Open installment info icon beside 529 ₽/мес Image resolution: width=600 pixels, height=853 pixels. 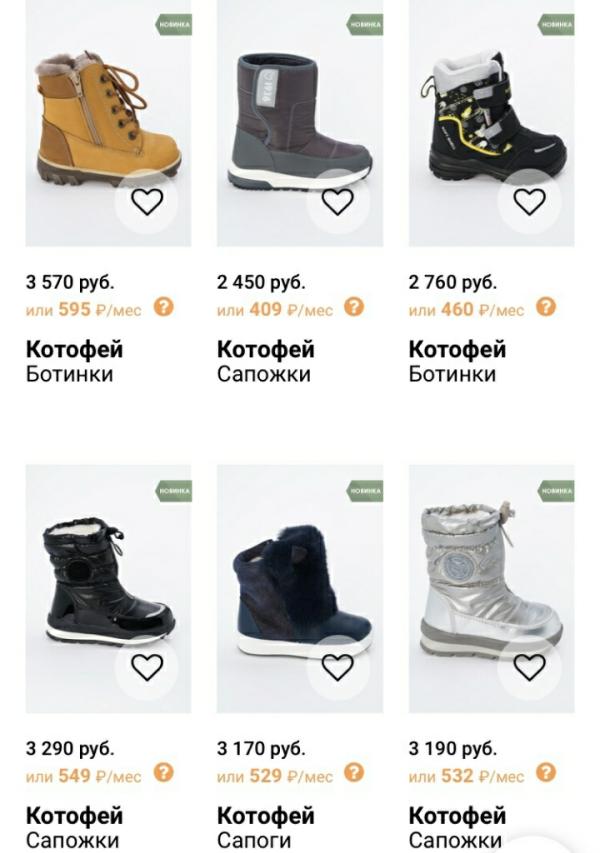coord(354,772)
